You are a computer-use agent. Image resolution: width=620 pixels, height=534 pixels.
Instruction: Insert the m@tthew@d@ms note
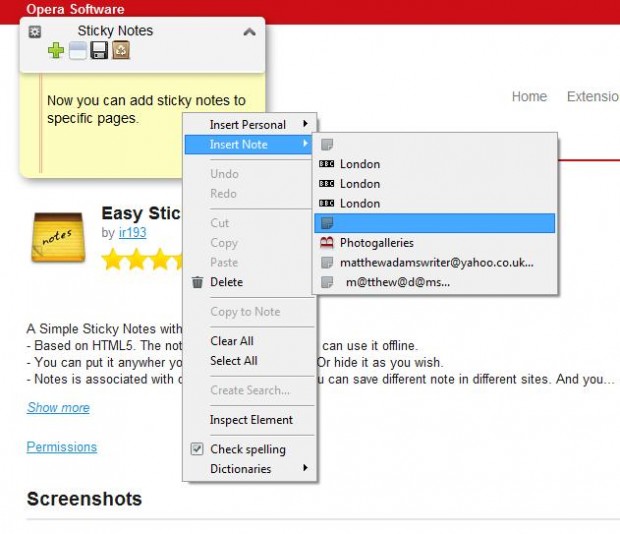pyautogui.click(x=435, y=282)
